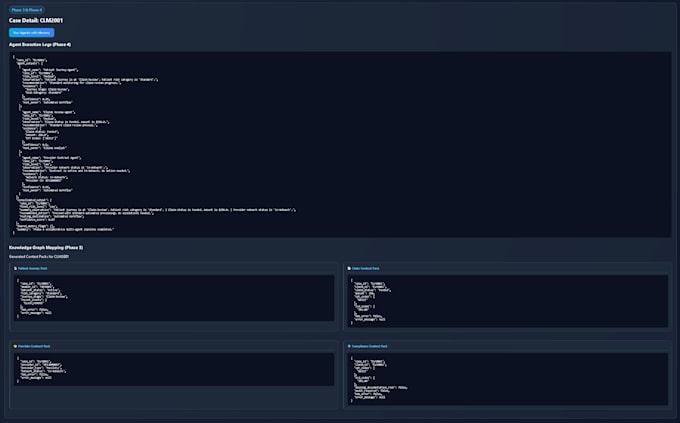The image size is (680, 423).
Task: Click the Compliance Context Pack JSON code block
Action: click(x=507, y=379)
